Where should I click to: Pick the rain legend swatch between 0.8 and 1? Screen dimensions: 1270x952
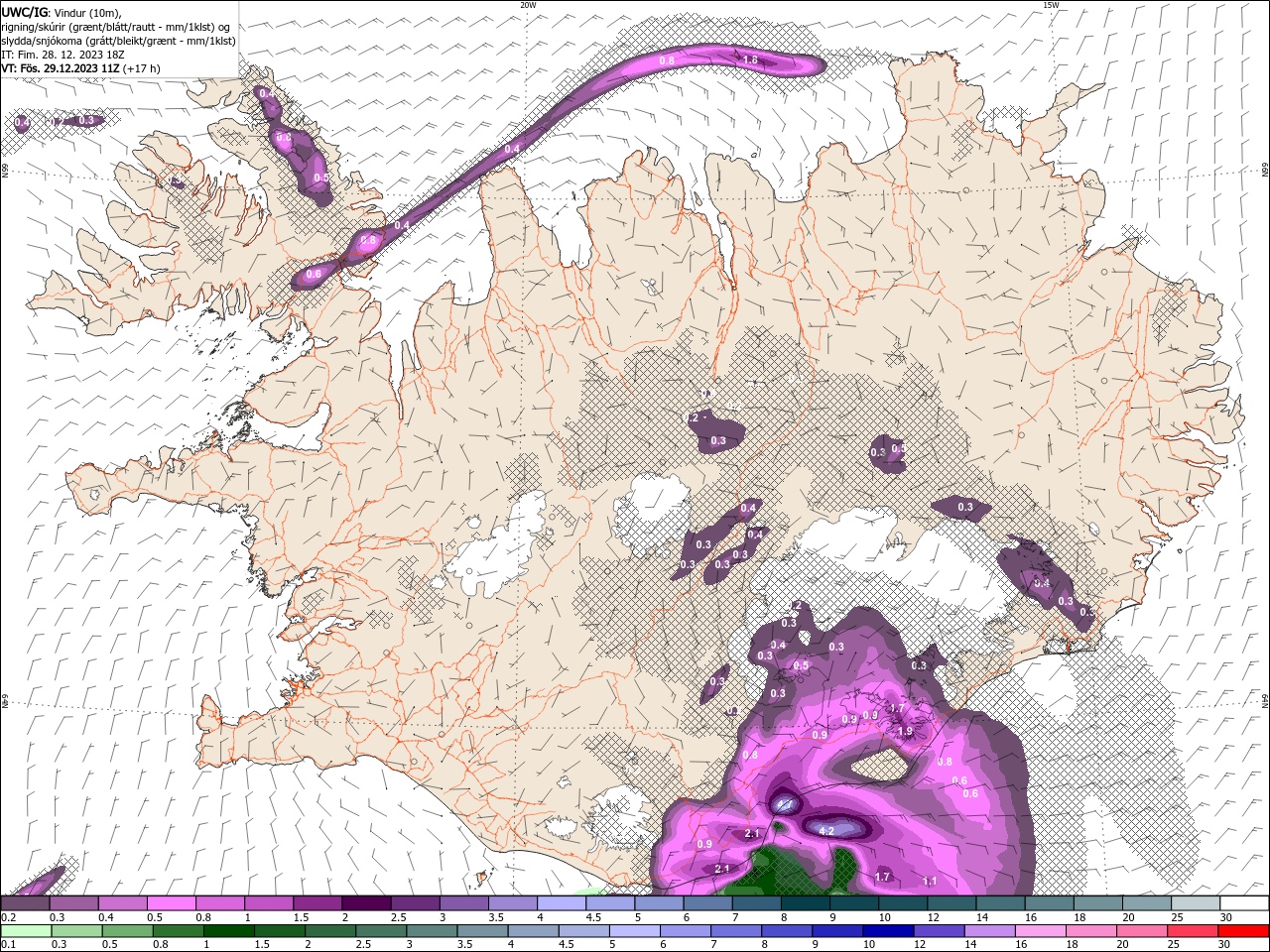pos(178,931)
